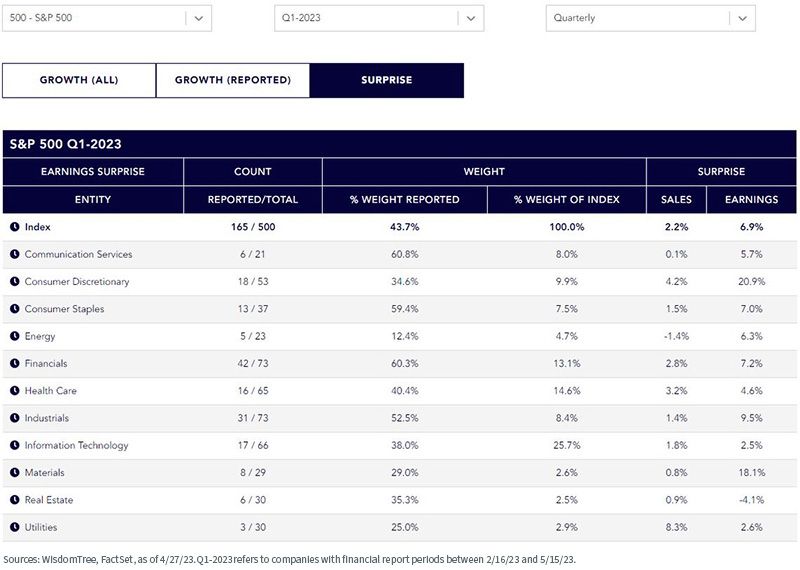Click the clock icon beside Materials
Viewport: 800px width, 570px height.
click(x=14, y=473)
